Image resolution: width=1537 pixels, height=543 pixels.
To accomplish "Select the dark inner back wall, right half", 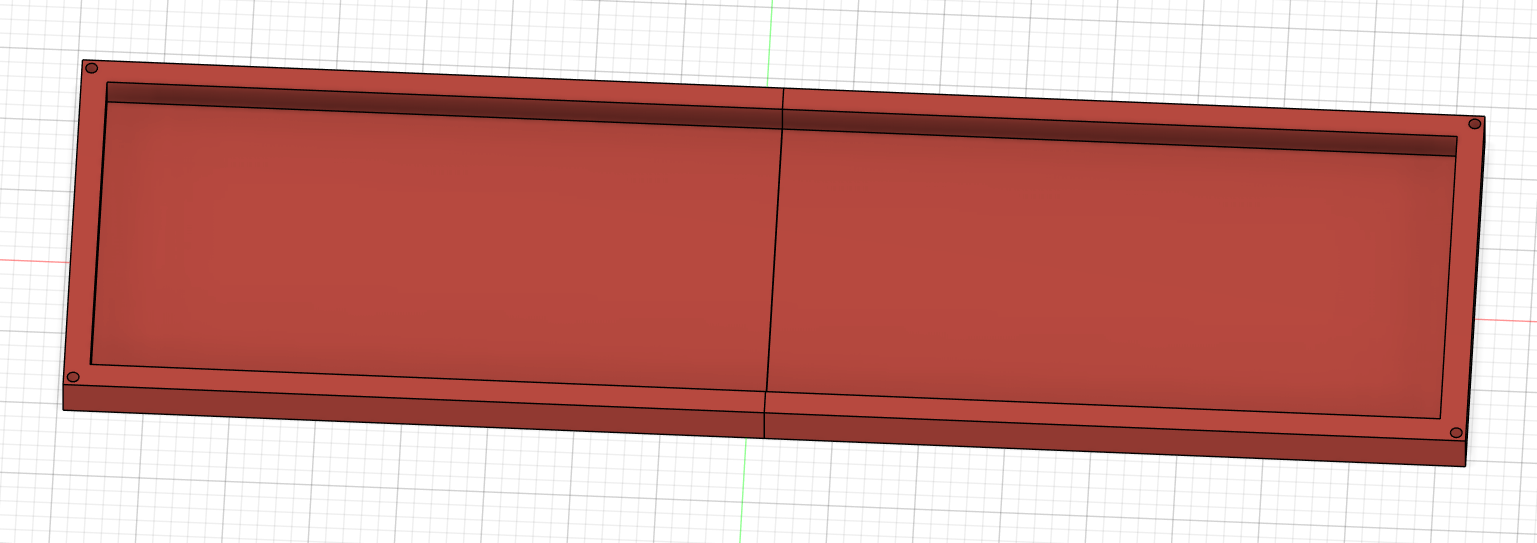I will pos(1119,133).
